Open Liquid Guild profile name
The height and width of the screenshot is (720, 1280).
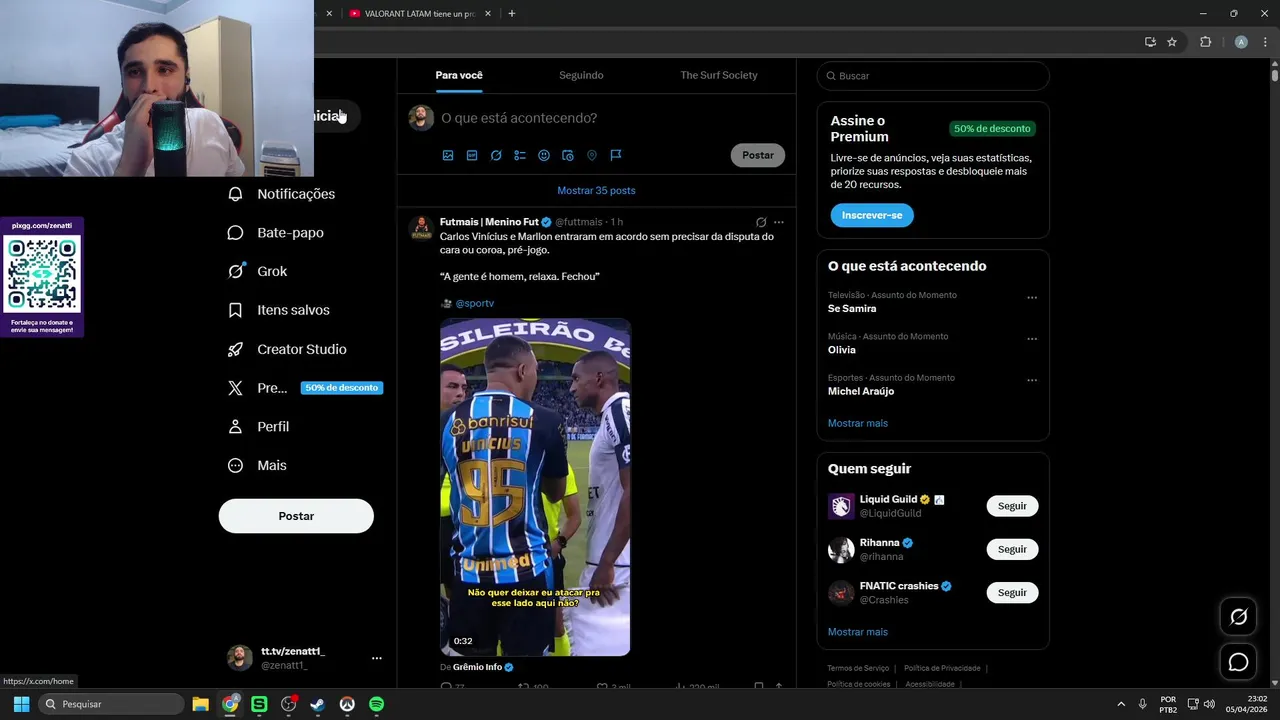(888, 499)
